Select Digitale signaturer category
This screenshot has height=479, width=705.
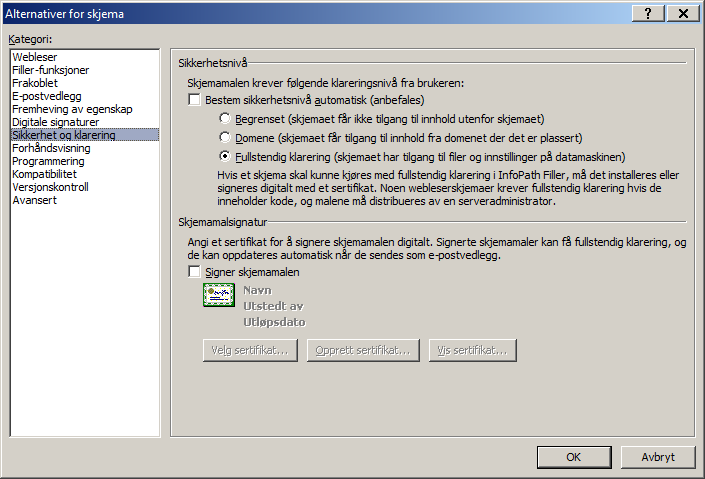point(55,122)
